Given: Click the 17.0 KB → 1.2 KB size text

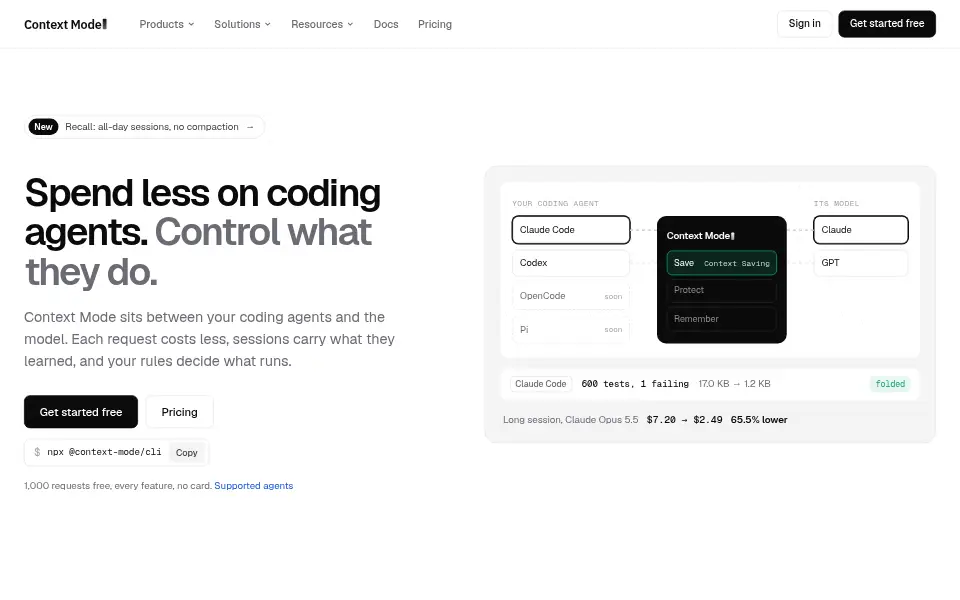Looking at the screenshot, I should 734,384.
